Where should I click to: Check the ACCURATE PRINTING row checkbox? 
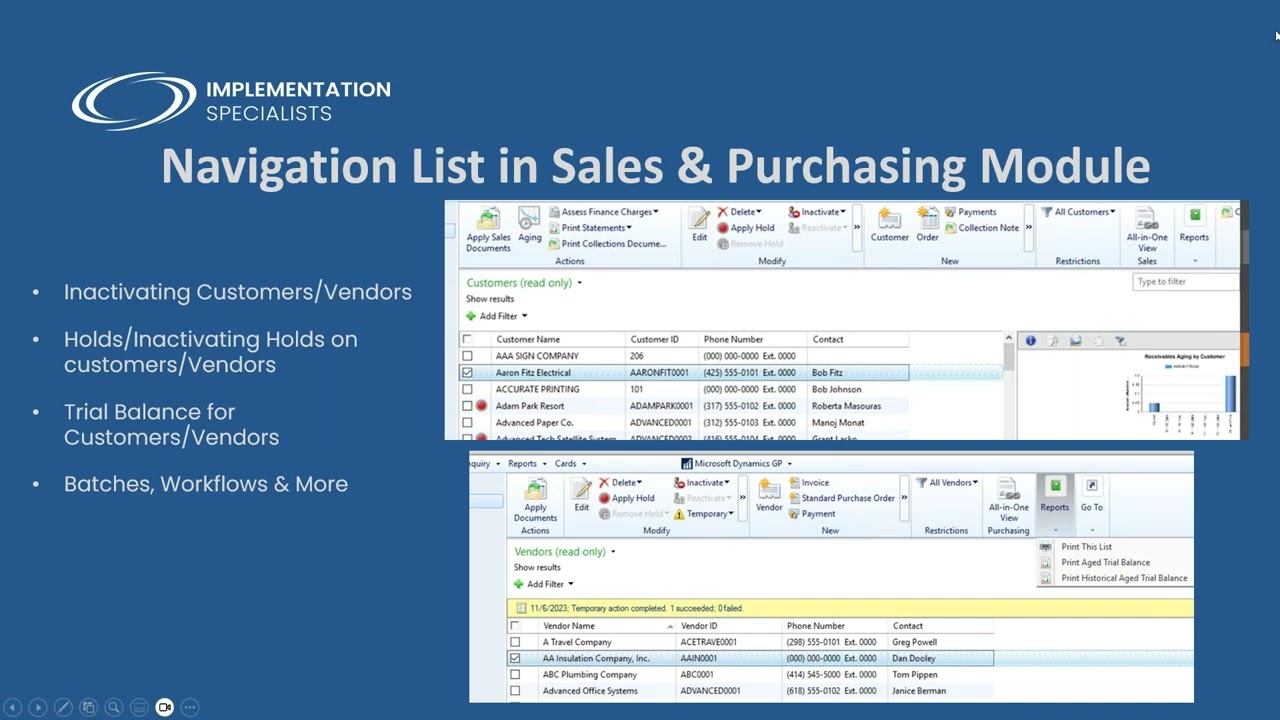pos(467,390)
